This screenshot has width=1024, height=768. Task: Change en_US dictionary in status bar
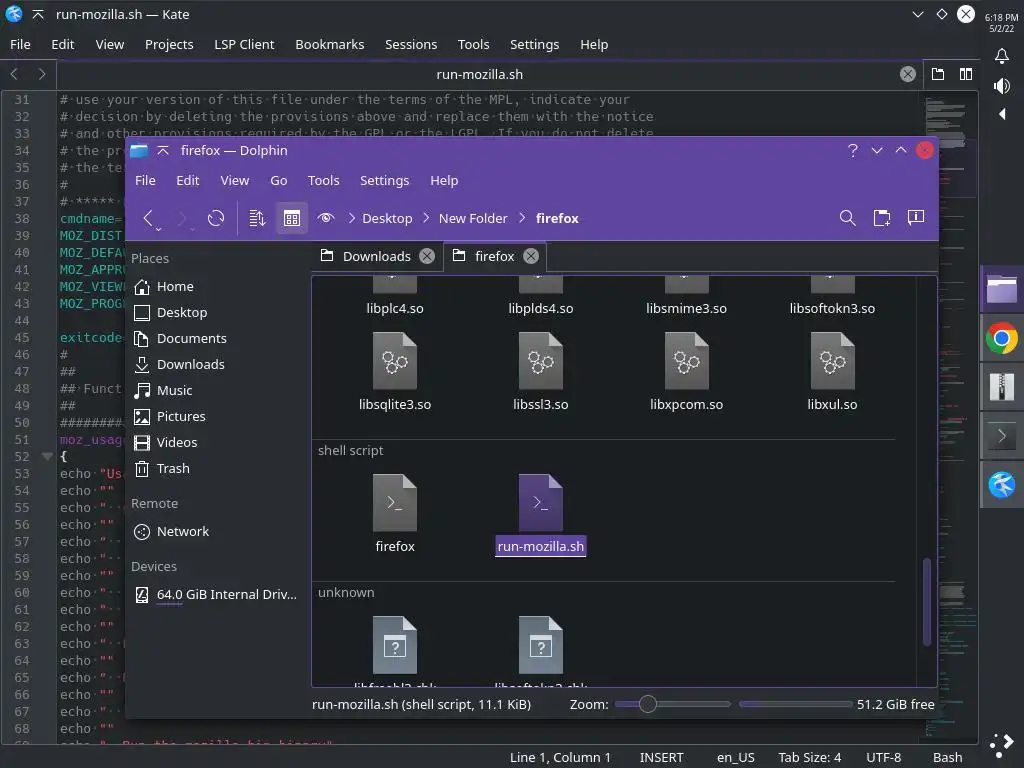point(736,758)
